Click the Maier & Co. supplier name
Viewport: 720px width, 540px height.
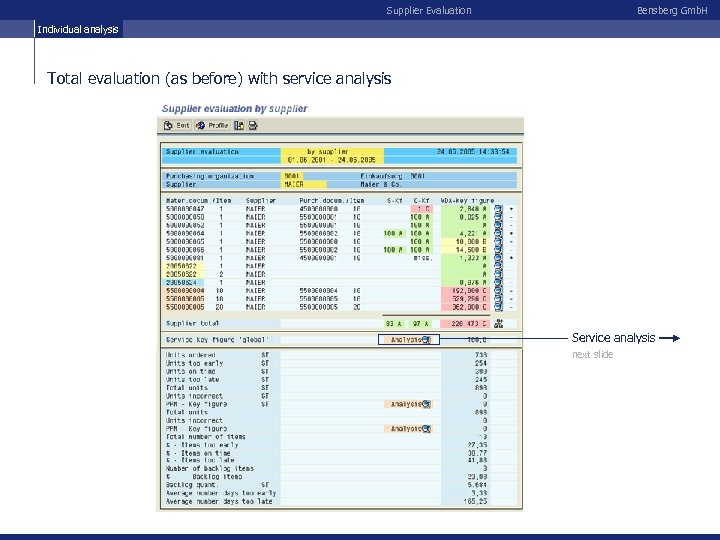pyautogui.click(x=381, y=185)
